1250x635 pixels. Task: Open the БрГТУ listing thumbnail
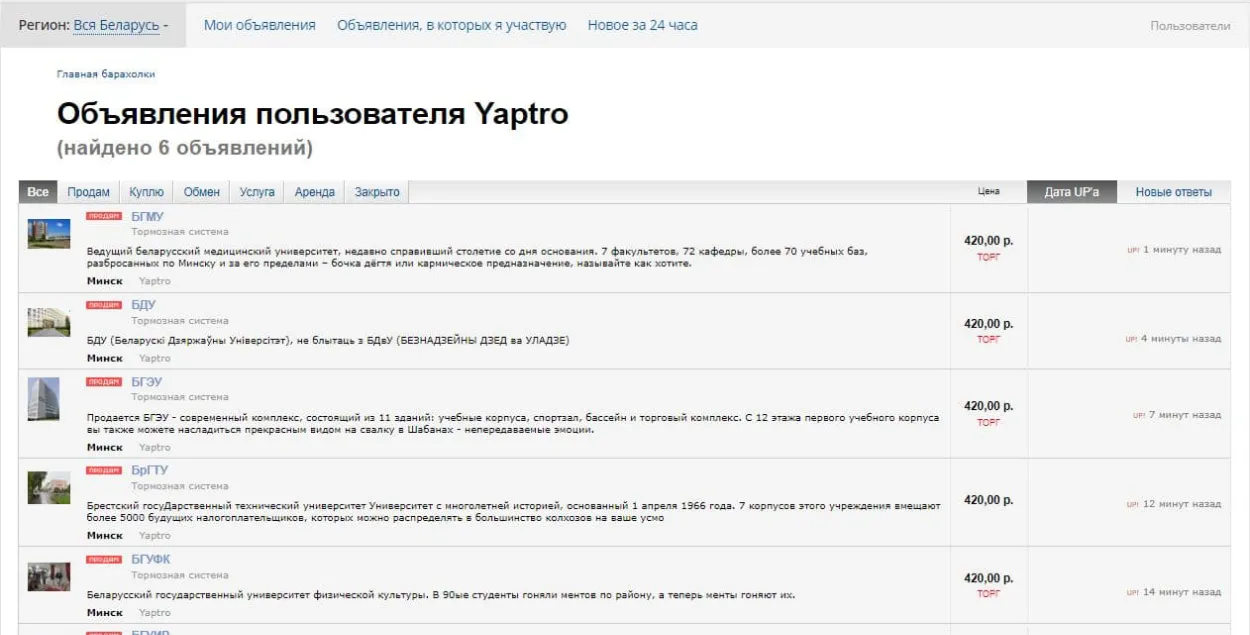click(49, 487)
